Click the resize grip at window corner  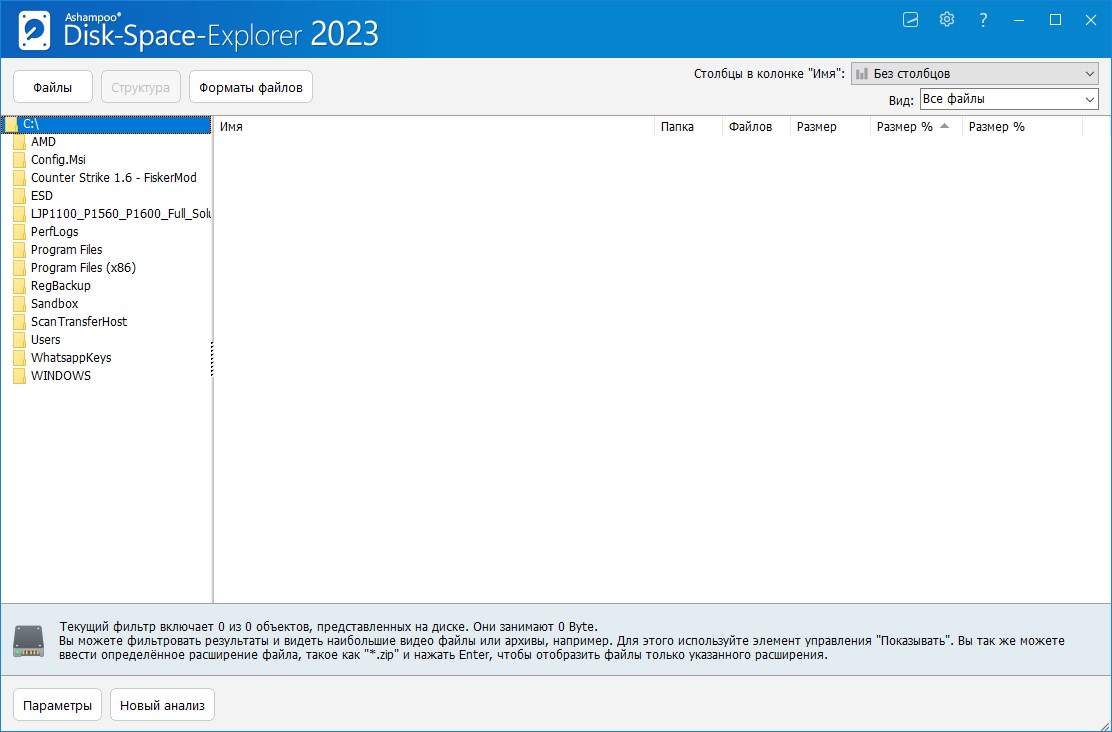point(1105,725)
